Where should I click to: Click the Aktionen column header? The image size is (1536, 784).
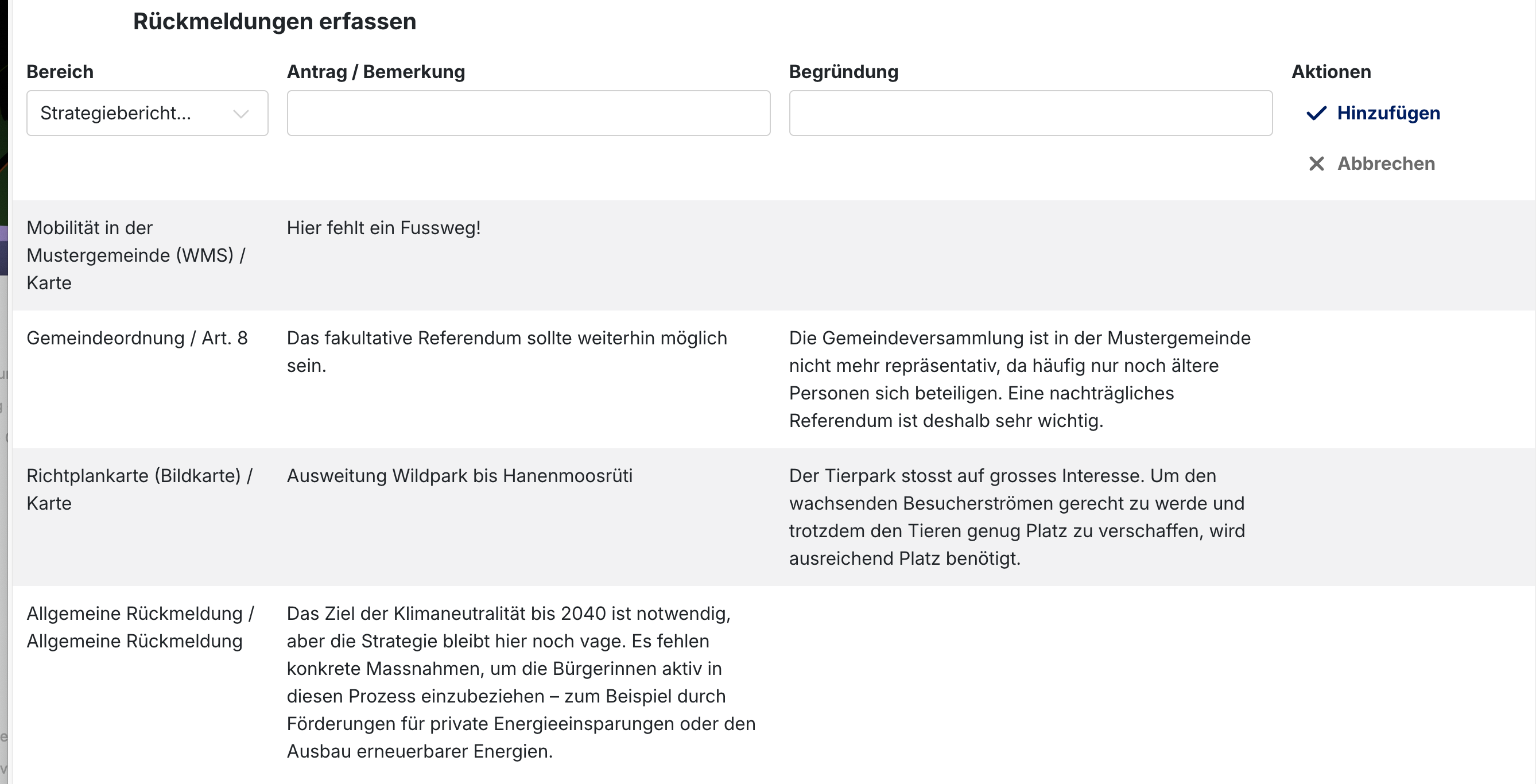[x=1331, y=72]
